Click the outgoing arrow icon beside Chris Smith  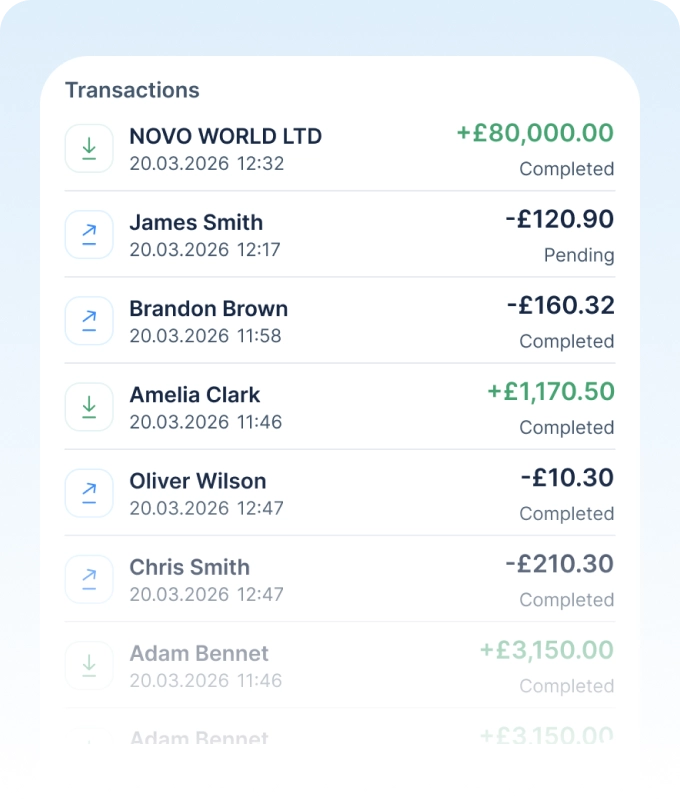89,578
